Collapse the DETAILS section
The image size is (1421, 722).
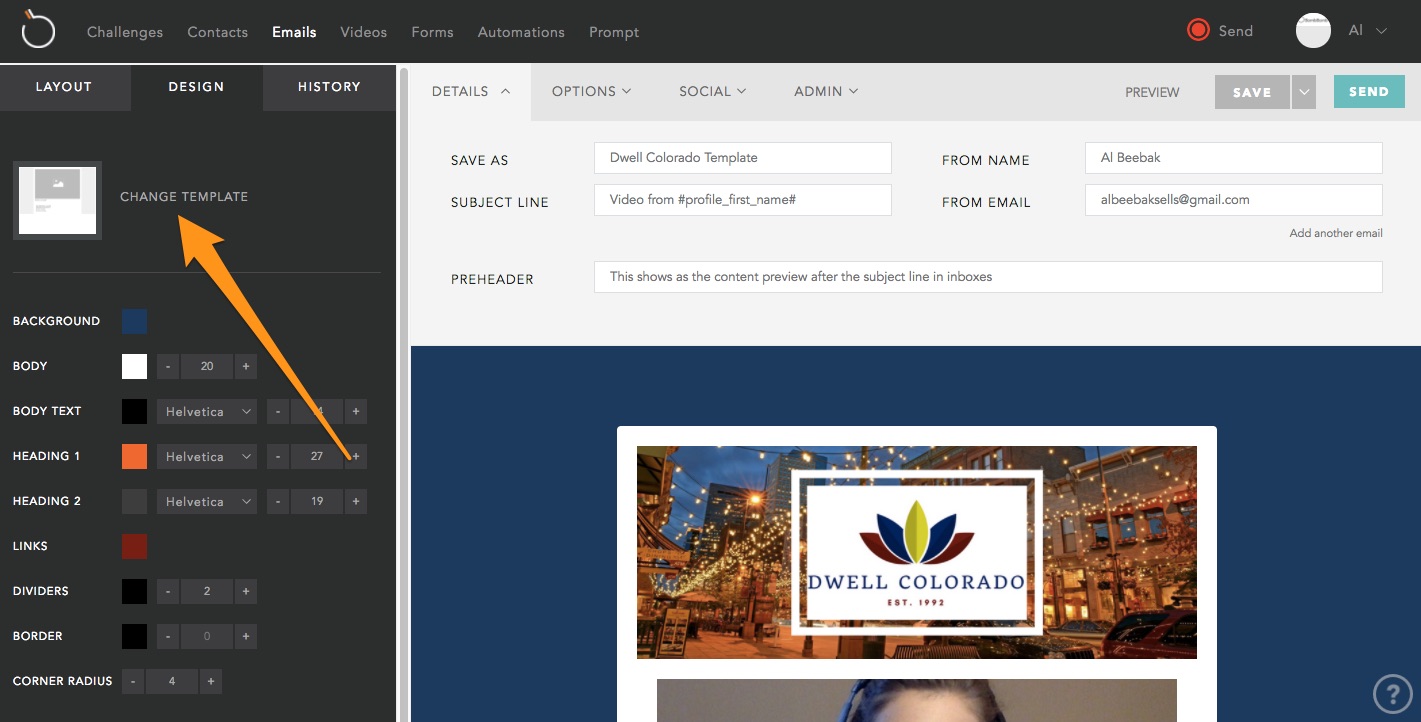pos(471,91)
